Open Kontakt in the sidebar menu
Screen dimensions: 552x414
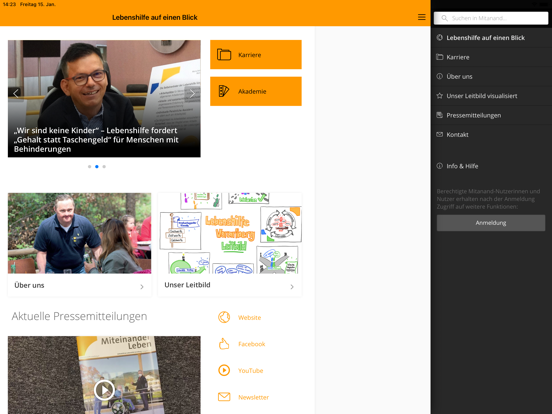coord(491,134)
